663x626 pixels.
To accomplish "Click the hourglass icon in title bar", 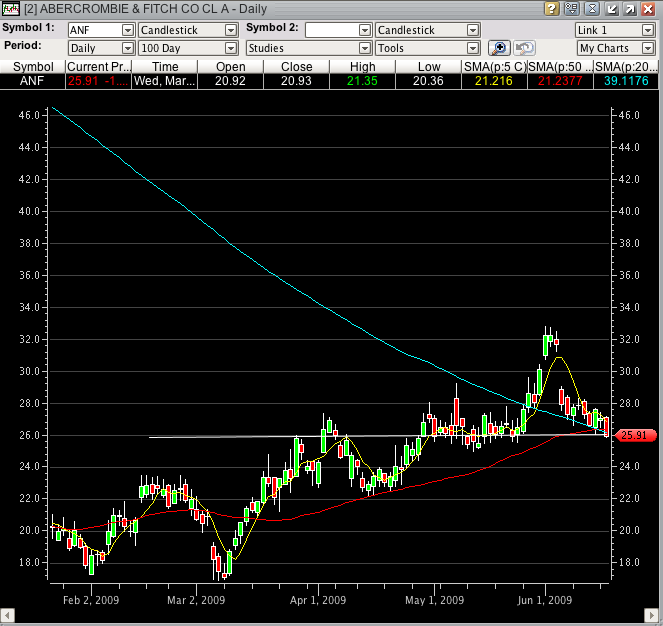I will (590, 9).
